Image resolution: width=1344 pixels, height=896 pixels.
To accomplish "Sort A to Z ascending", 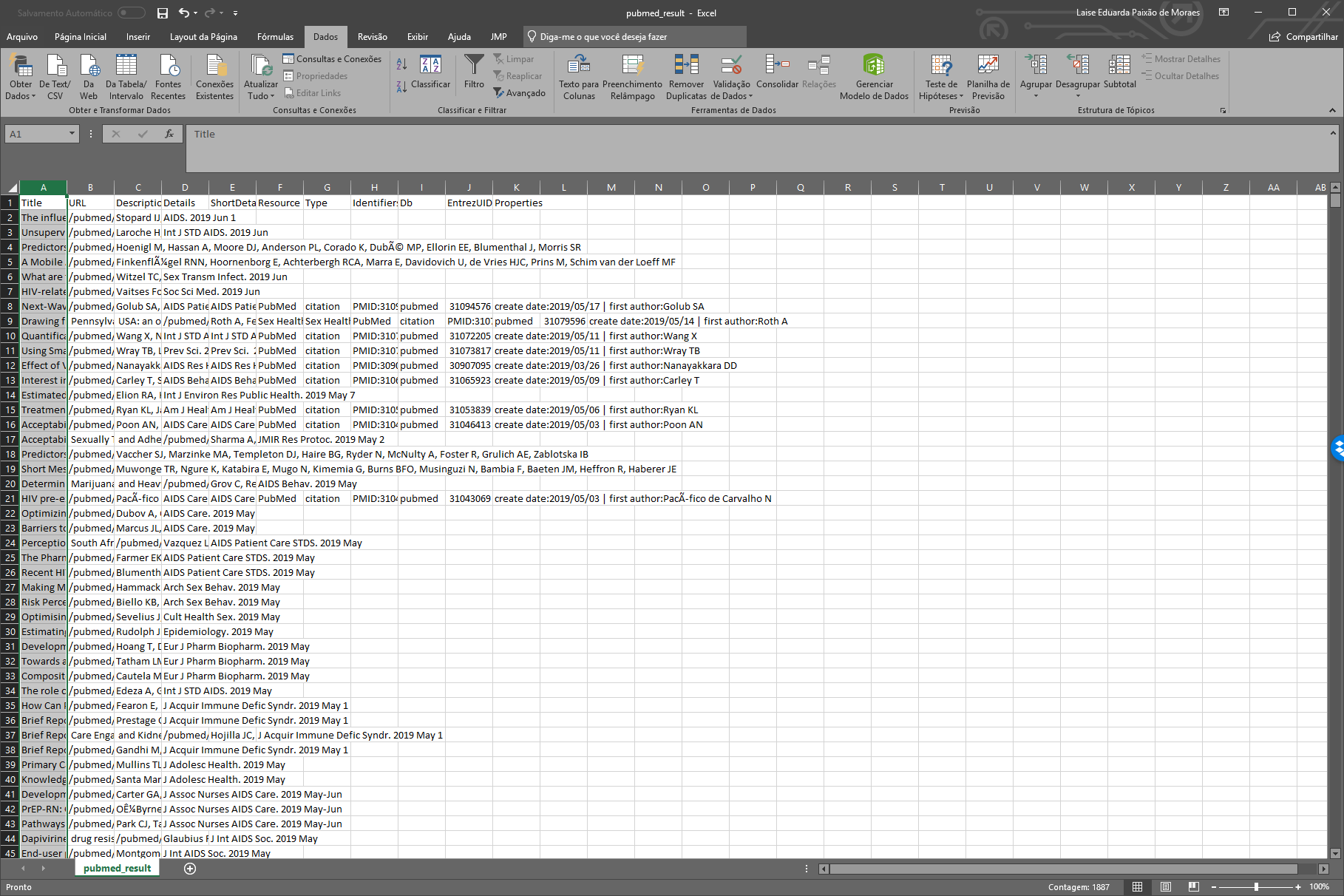I will [401, 64].
